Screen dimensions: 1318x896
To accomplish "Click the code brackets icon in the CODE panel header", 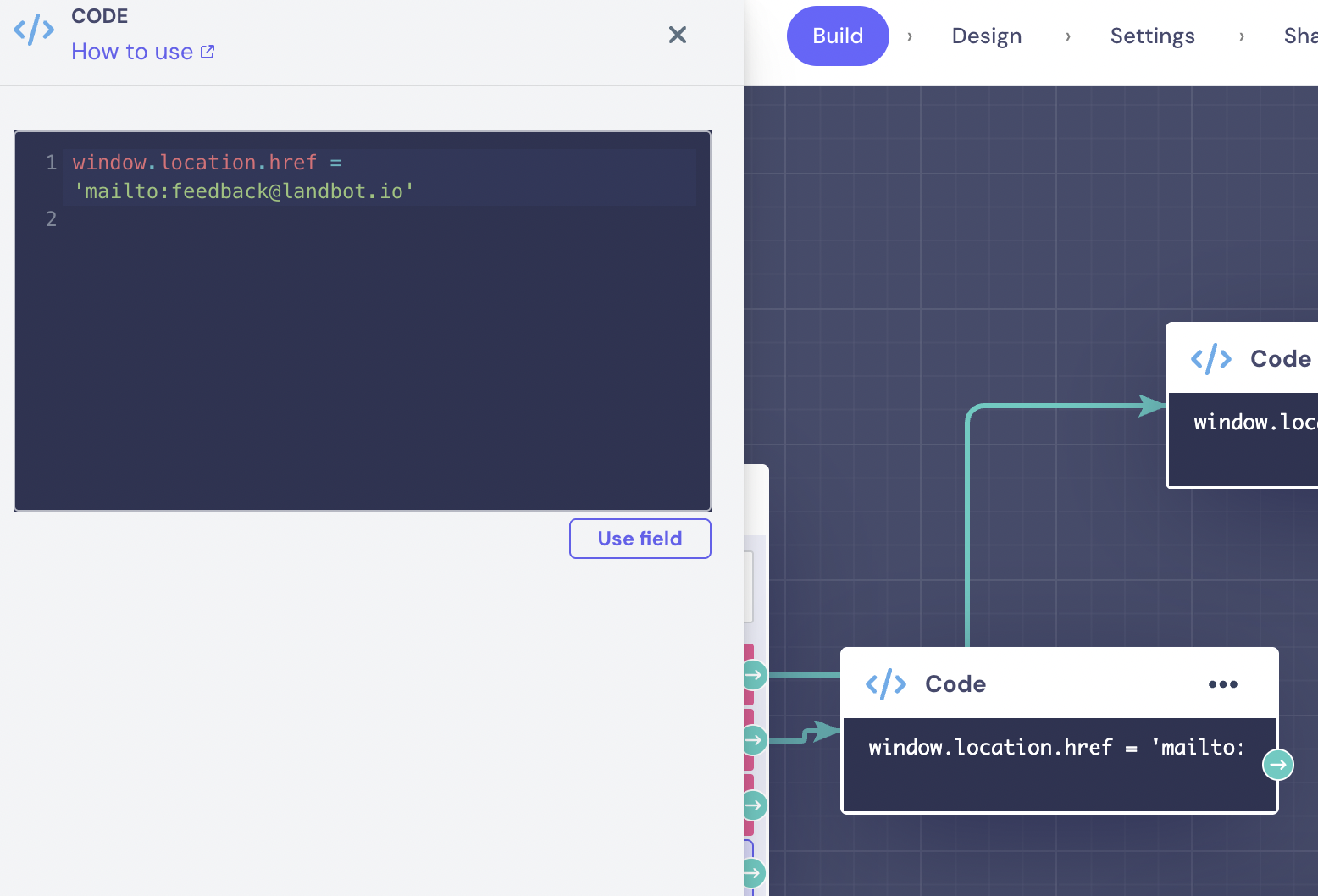I will coord(34,30).
